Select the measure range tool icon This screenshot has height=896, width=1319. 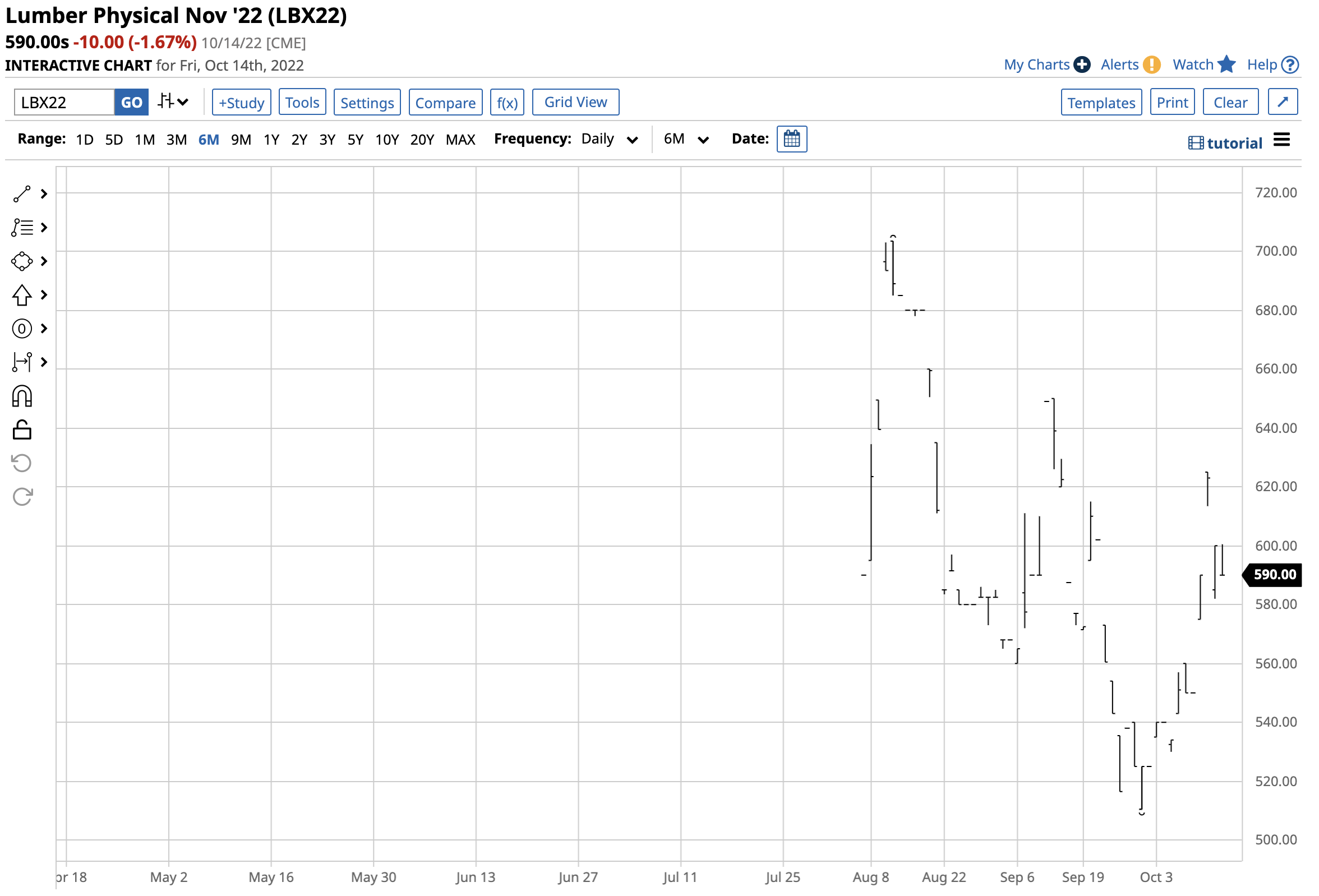tap(21, 363)
